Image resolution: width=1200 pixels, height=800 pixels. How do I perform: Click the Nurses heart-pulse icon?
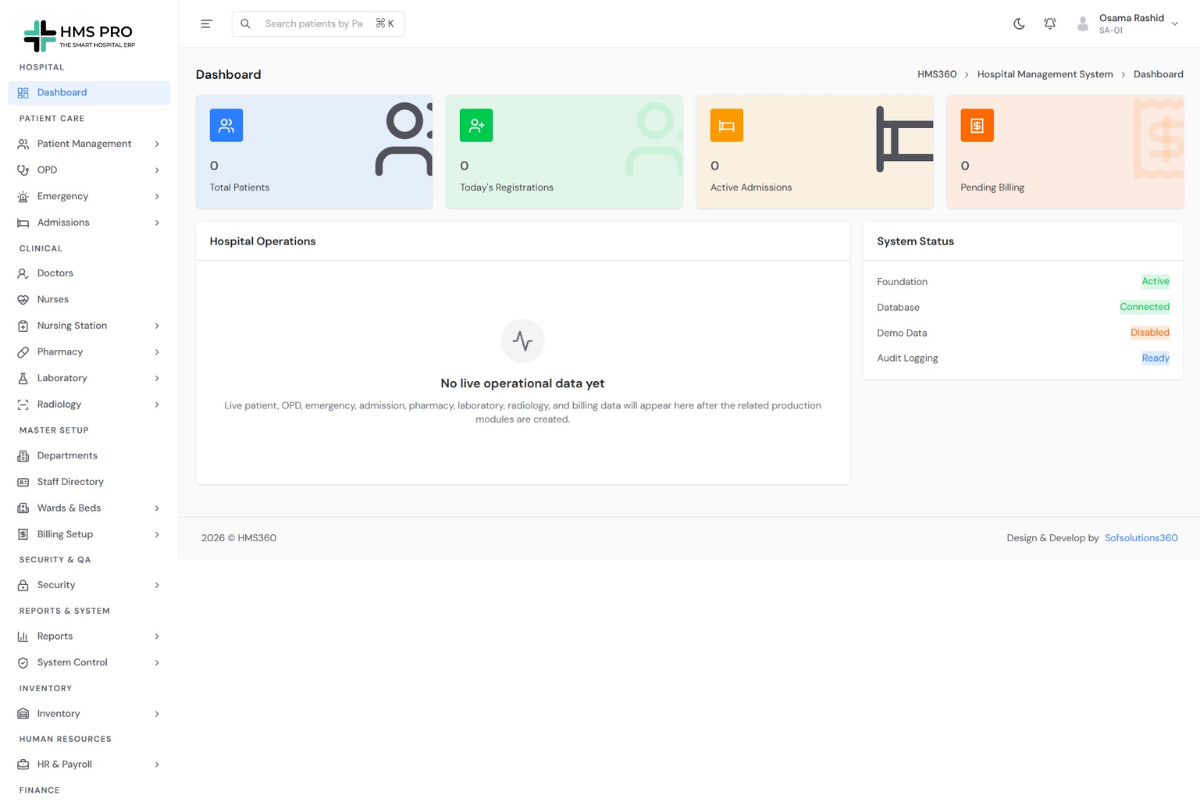pyautogui.click(x=23, y=300)
